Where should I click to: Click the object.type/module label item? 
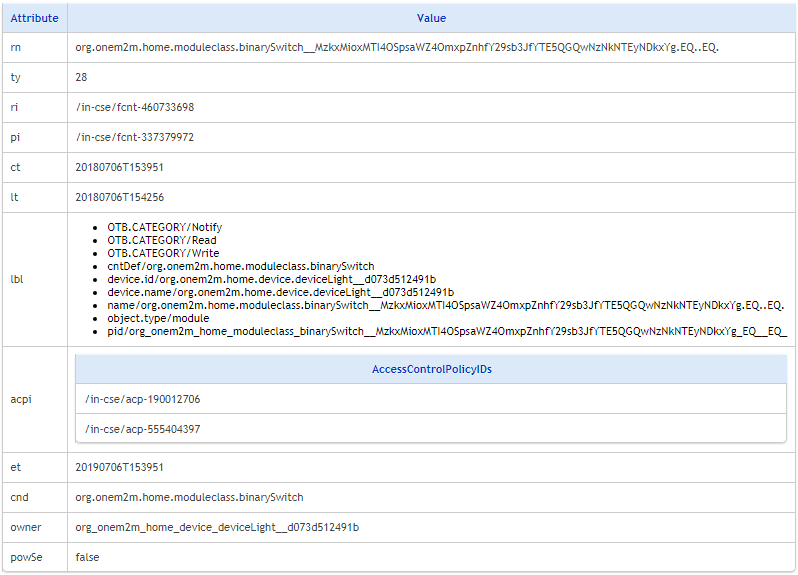158,318
